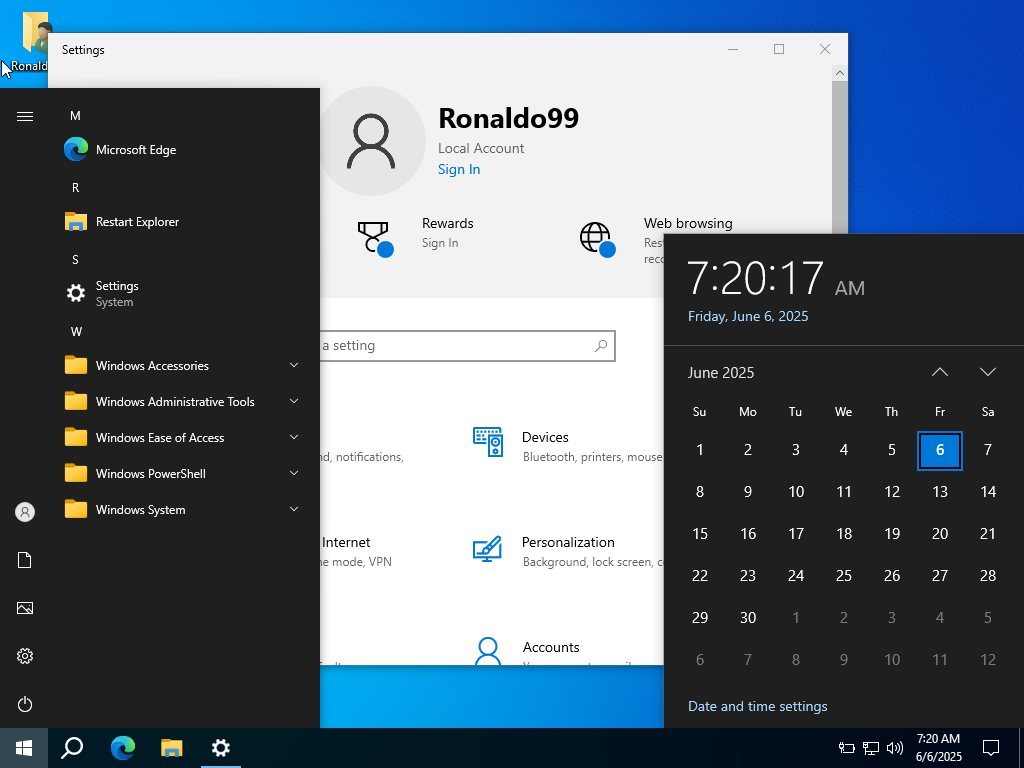Viewport: 1024px width, 768px height.
Task: Click the Settings window vertical scrollbar thumb
Action: coord(840,157)
